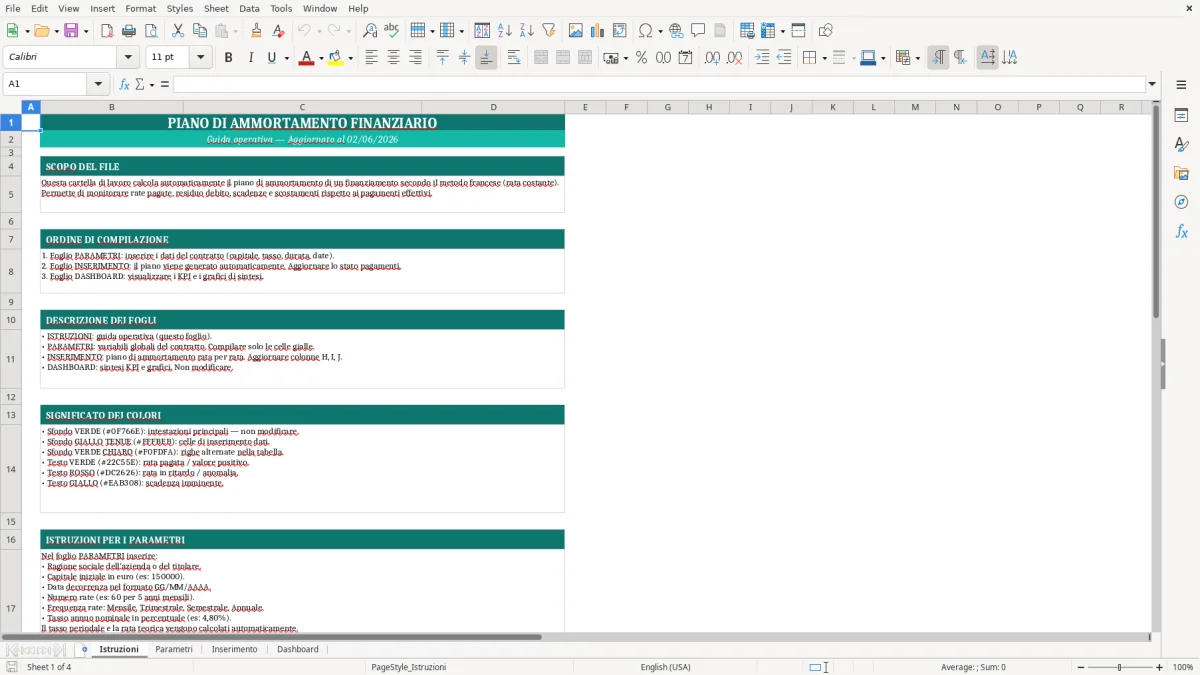This screenshot has height=675, width=1200.
Task: Insert Hyperlink icon
Action: click(676, 30)
